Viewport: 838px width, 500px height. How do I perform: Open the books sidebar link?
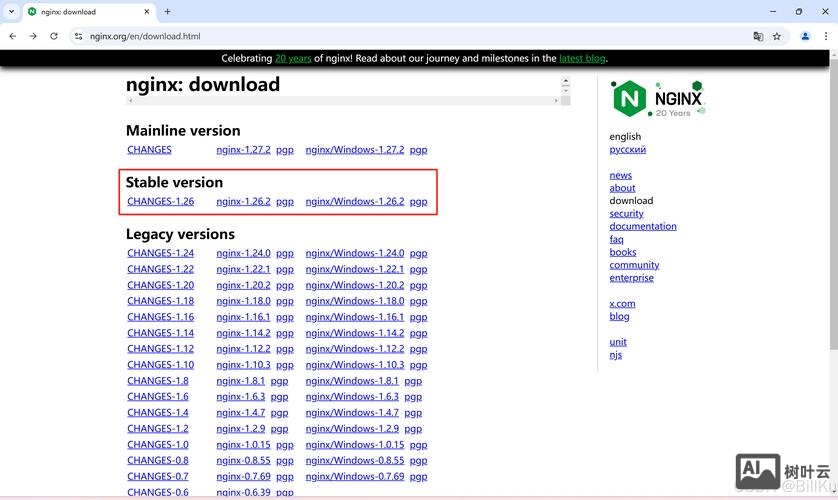click(623, 252)
